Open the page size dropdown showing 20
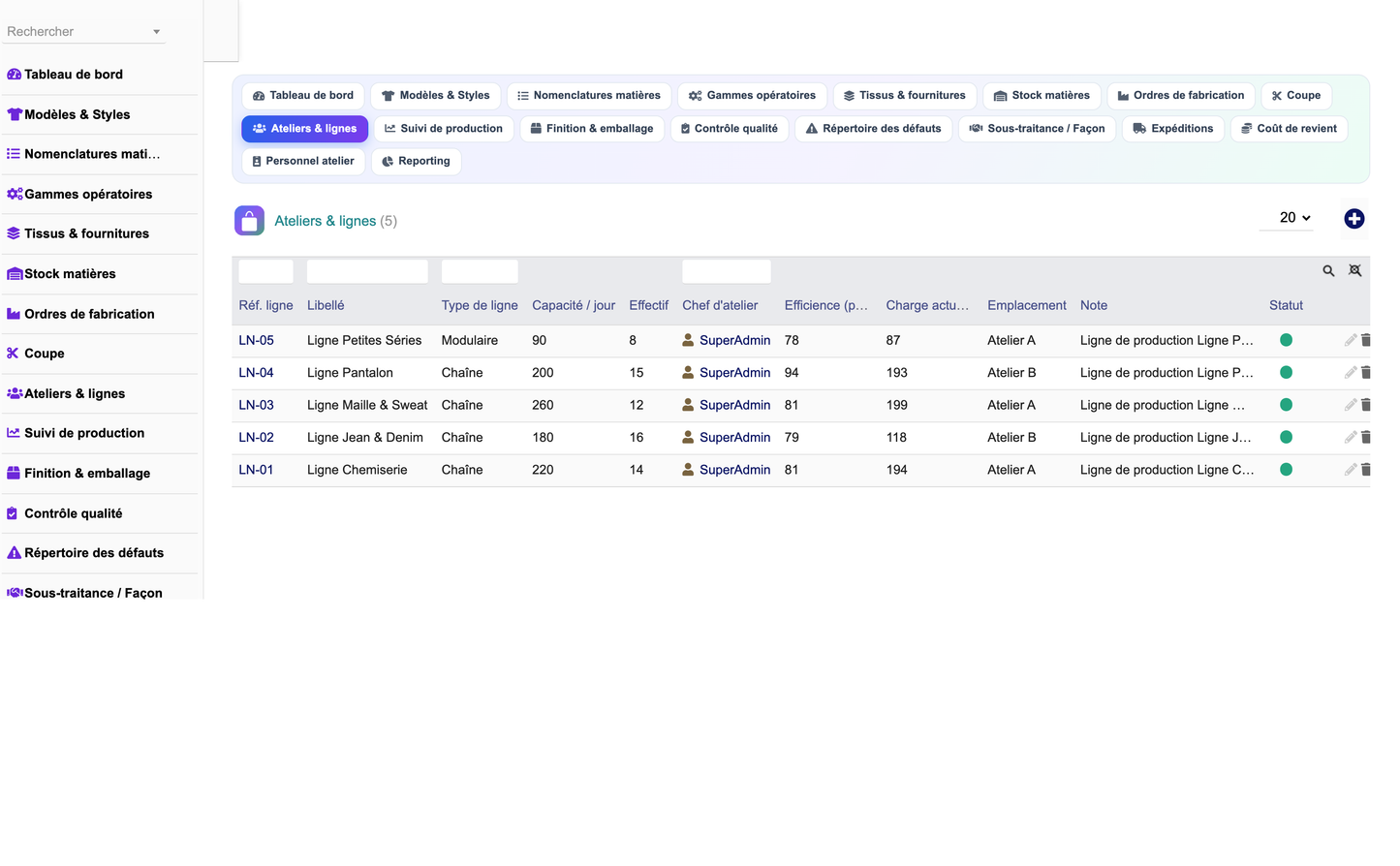The image size is (1400, 866). (1287, 218)
